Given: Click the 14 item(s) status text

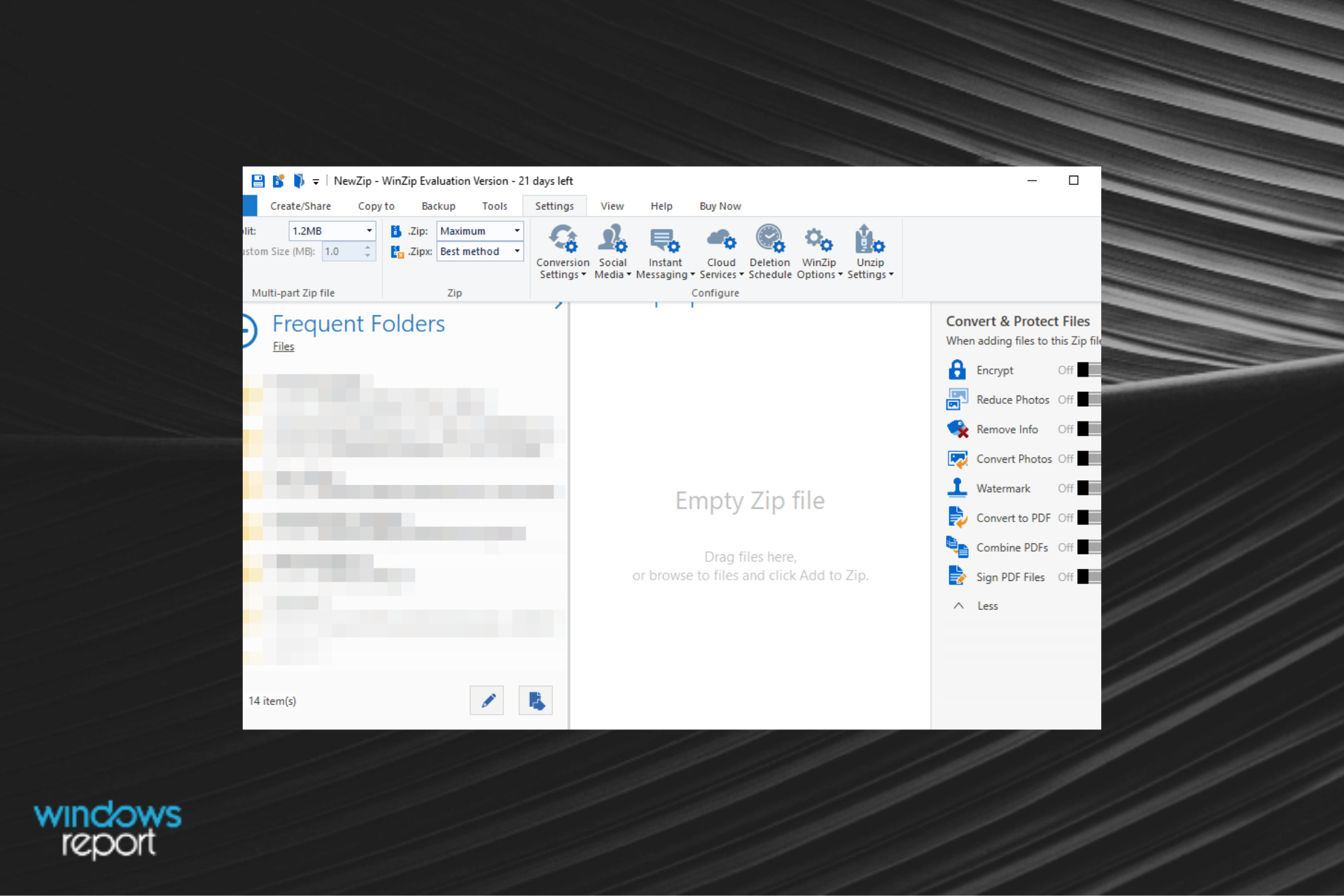Looking at the screenshot, I should (x=272, y=701).
